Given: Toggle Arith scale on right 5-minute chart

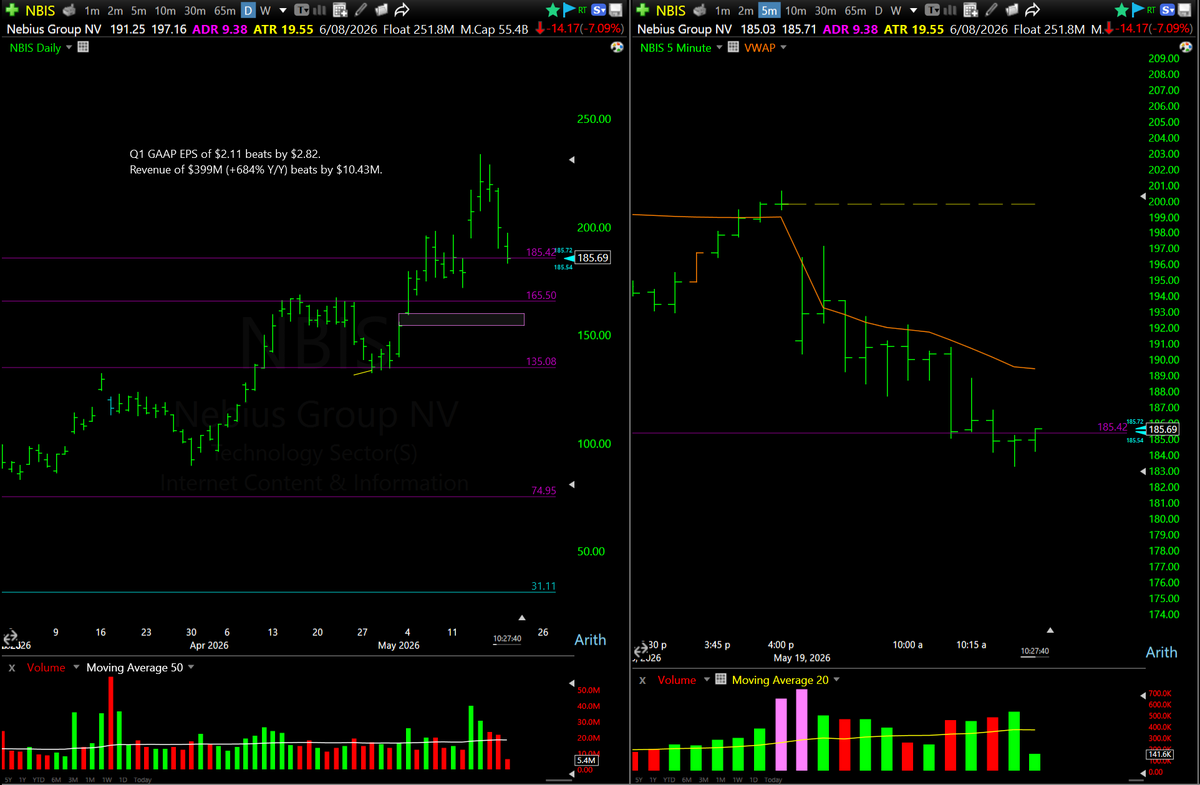Looking at the screenshot, I should [x=1161, y=652].
